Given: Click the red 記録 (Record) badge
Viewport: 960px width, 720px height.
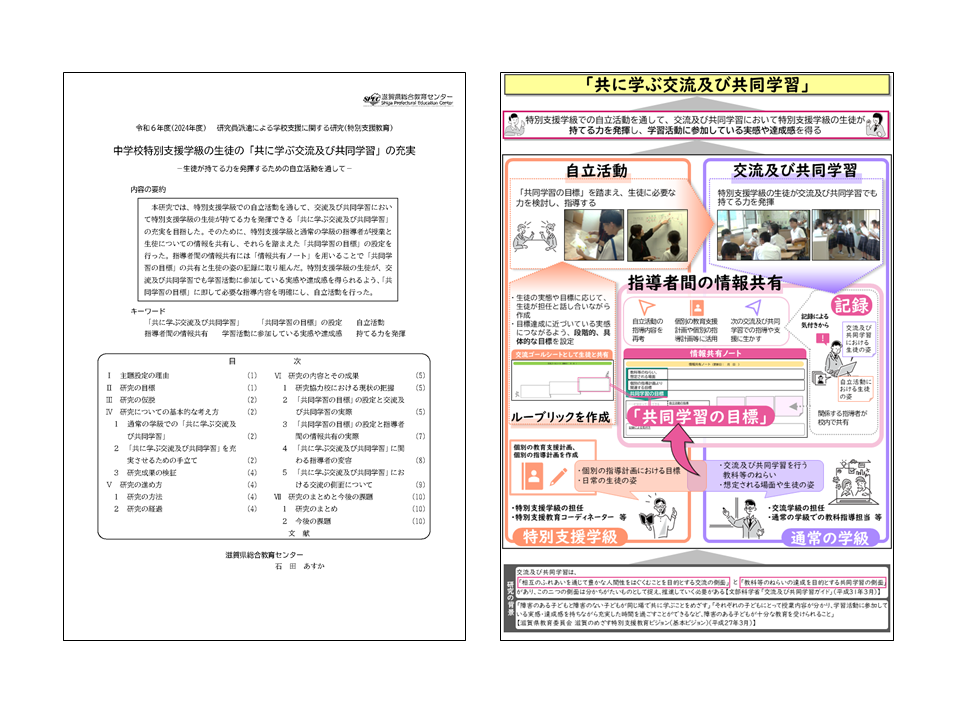Looking at the screenshot, I should [x=850, y=303].
